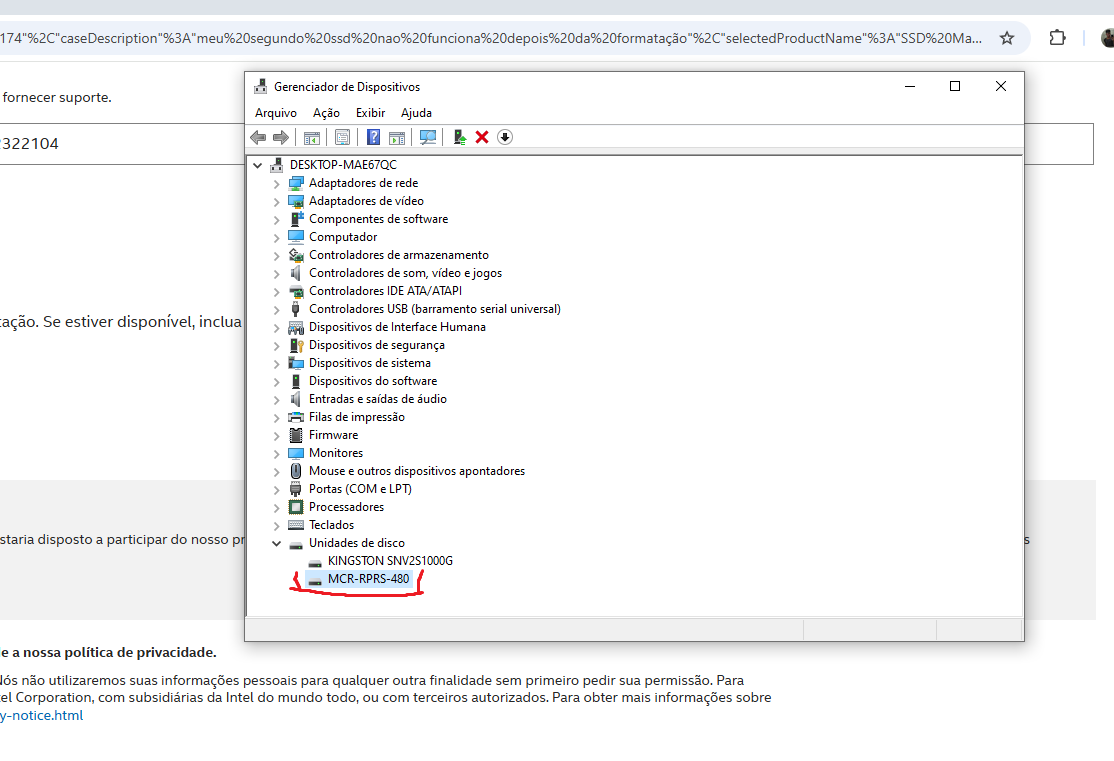Close the Gerenciador de Dispositivos window
This screenshot has width=1114, height=761.
(1000, 87)
